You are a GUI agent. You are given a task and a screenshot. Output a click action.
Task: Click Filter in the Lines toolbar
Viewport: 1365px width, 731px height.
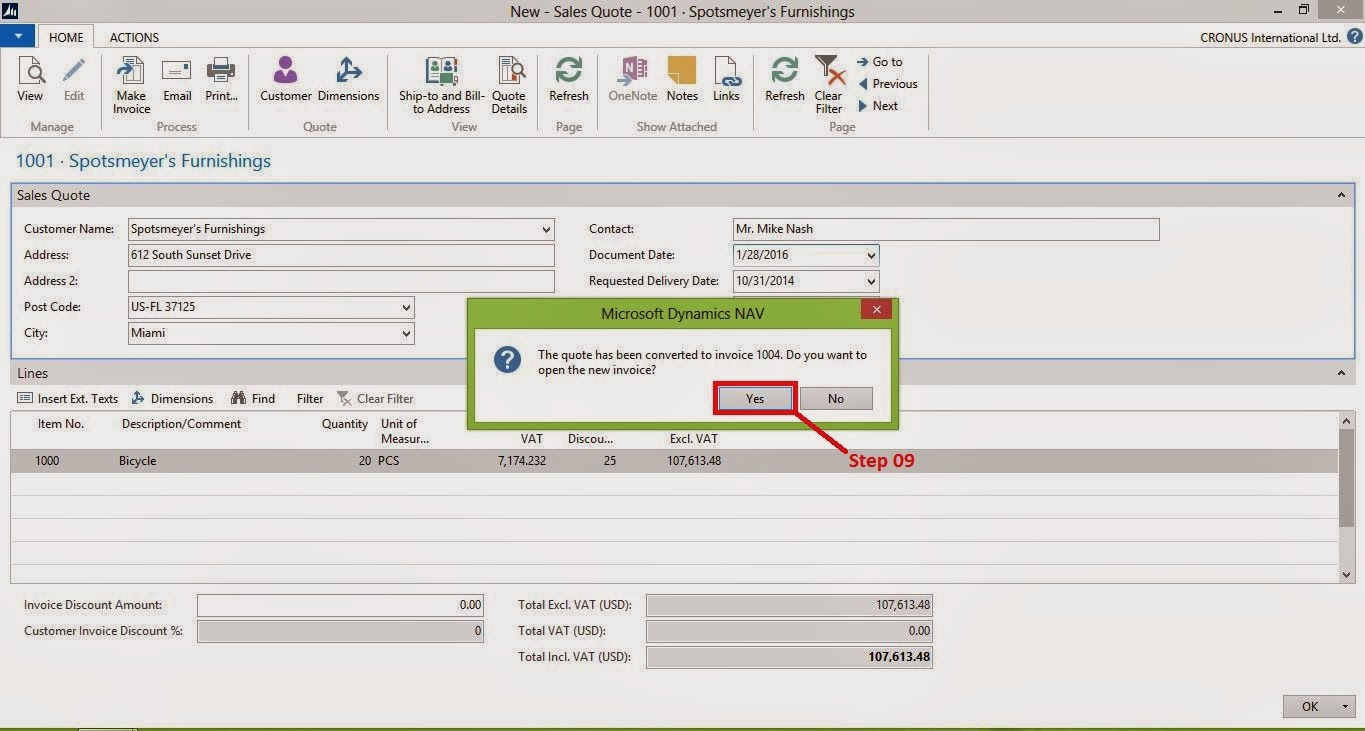coord(310,398)
